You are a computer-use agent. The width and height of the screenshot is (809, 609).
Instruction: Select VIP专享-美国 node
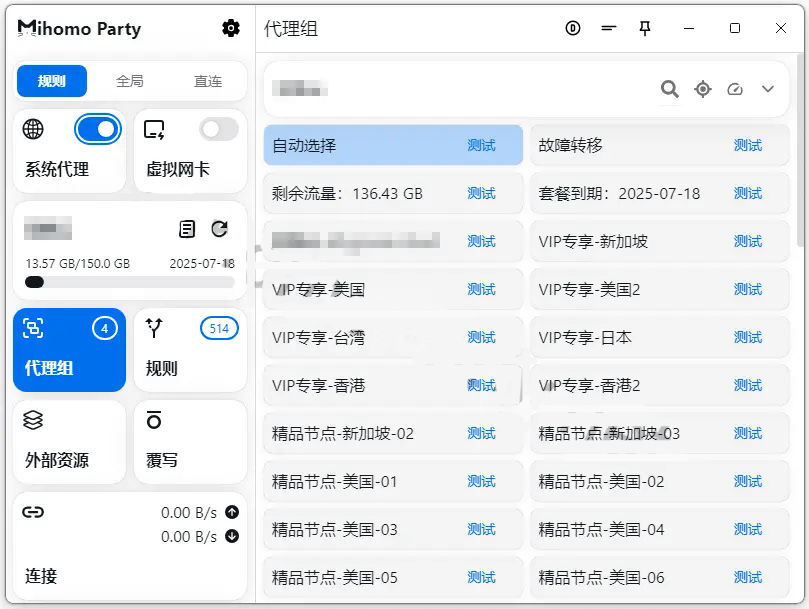(393, 289)
